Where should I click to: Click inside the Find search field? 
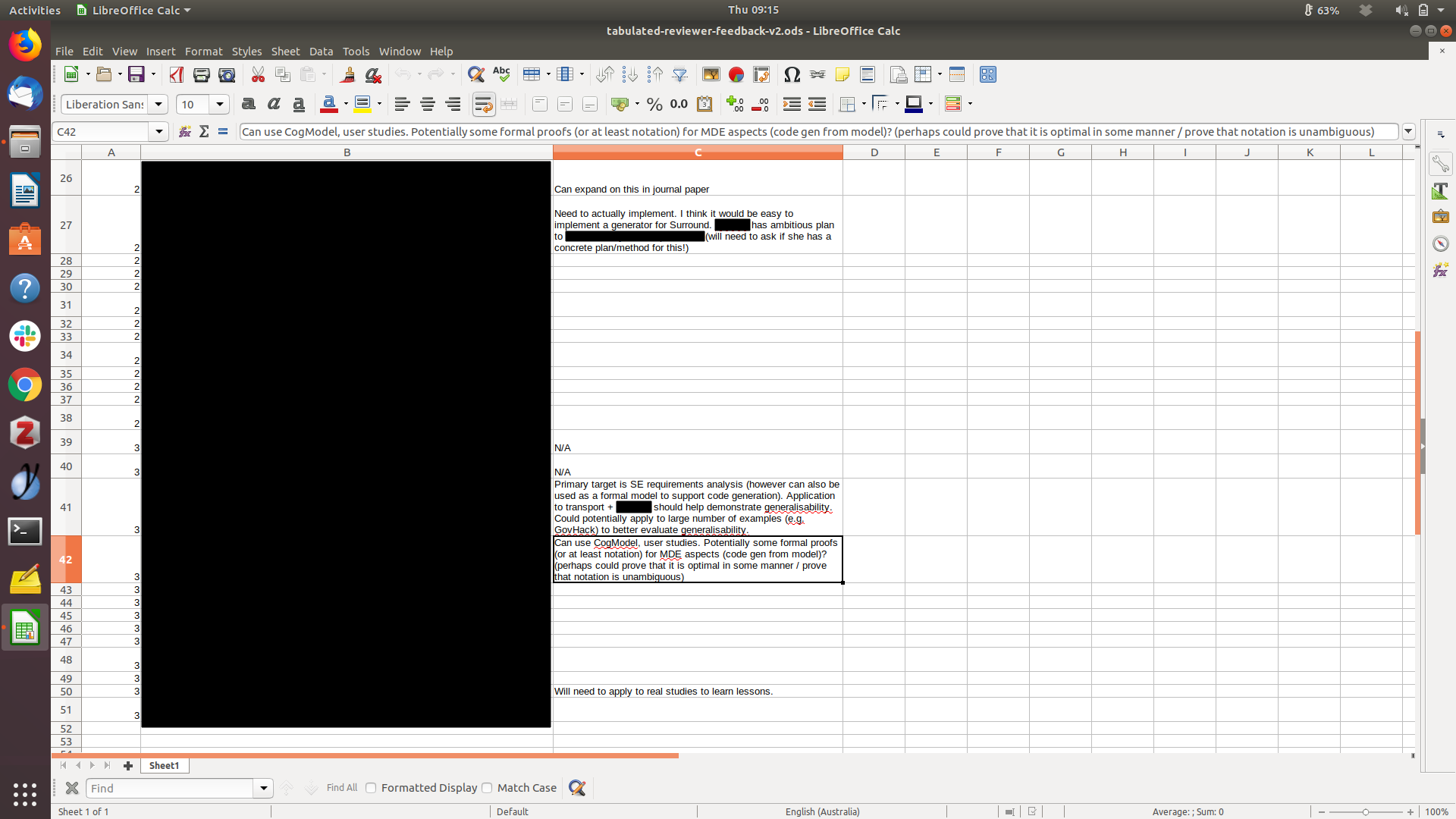click(170, 788)
